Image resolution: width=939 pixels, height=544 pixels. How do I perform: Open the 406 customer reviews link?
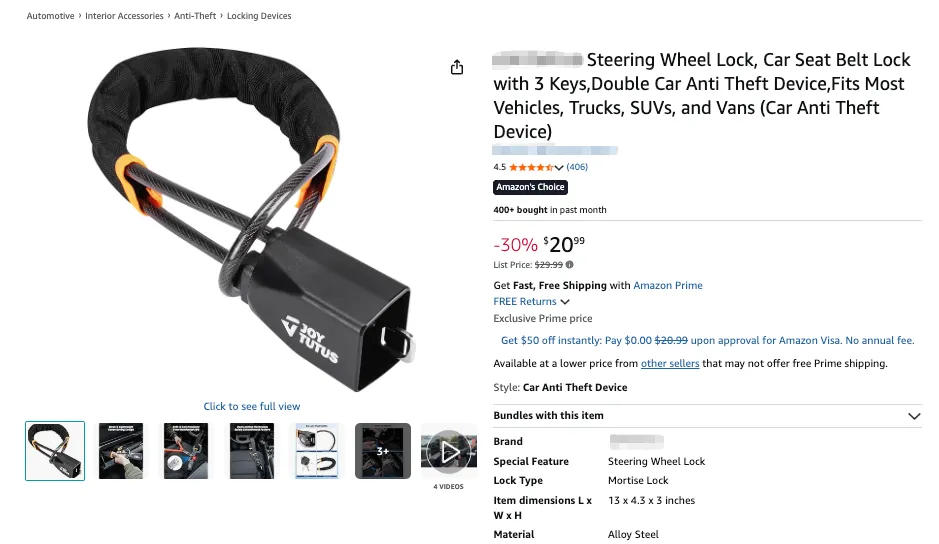tap(577, 167)
